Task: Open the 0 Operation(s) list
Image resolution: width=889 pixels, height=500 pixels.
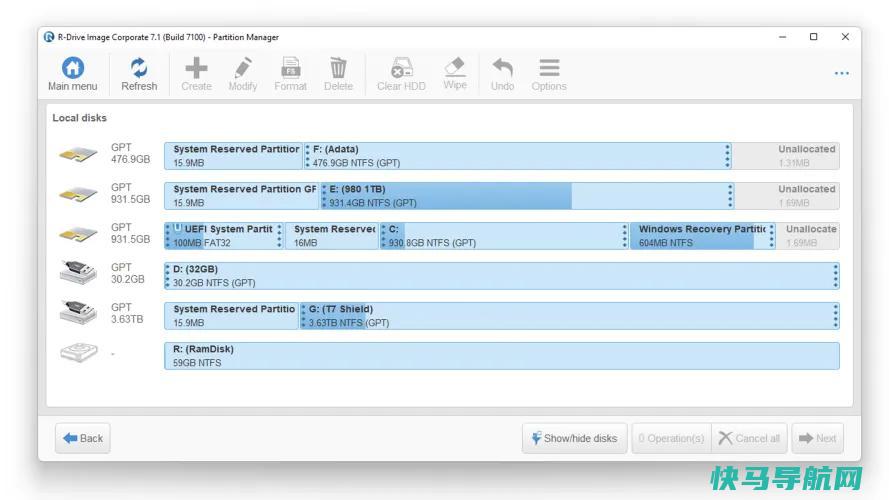Action: pyautogui.click(x=671, y=438)
